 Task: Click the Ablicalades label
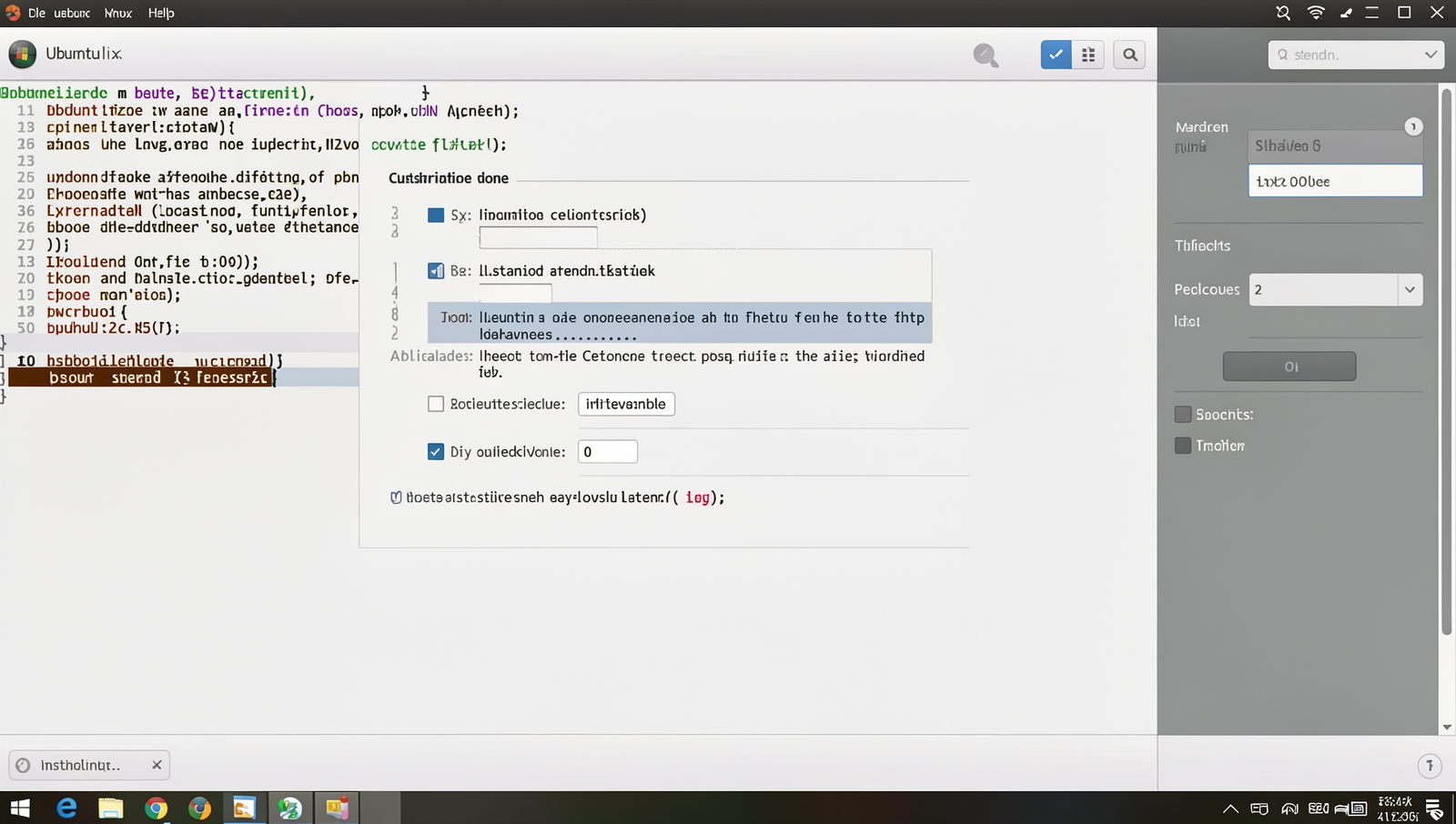click(431, 356)
